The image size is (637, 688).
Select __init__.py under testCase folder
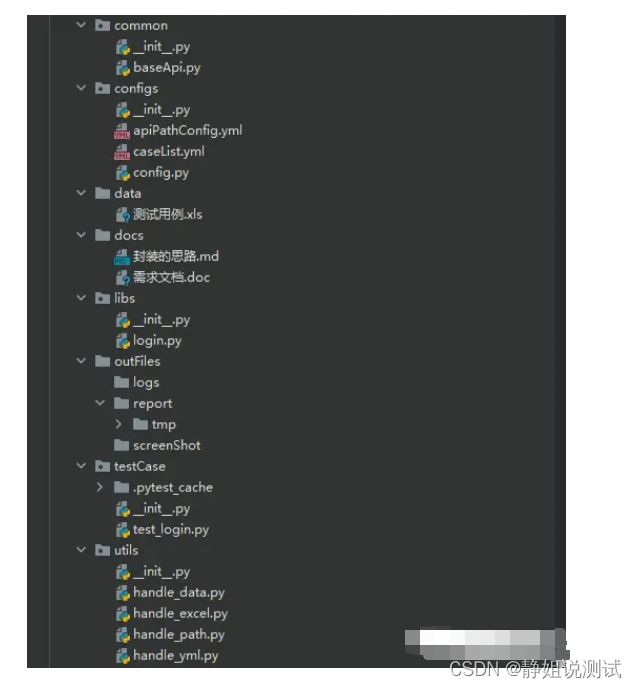161,509
